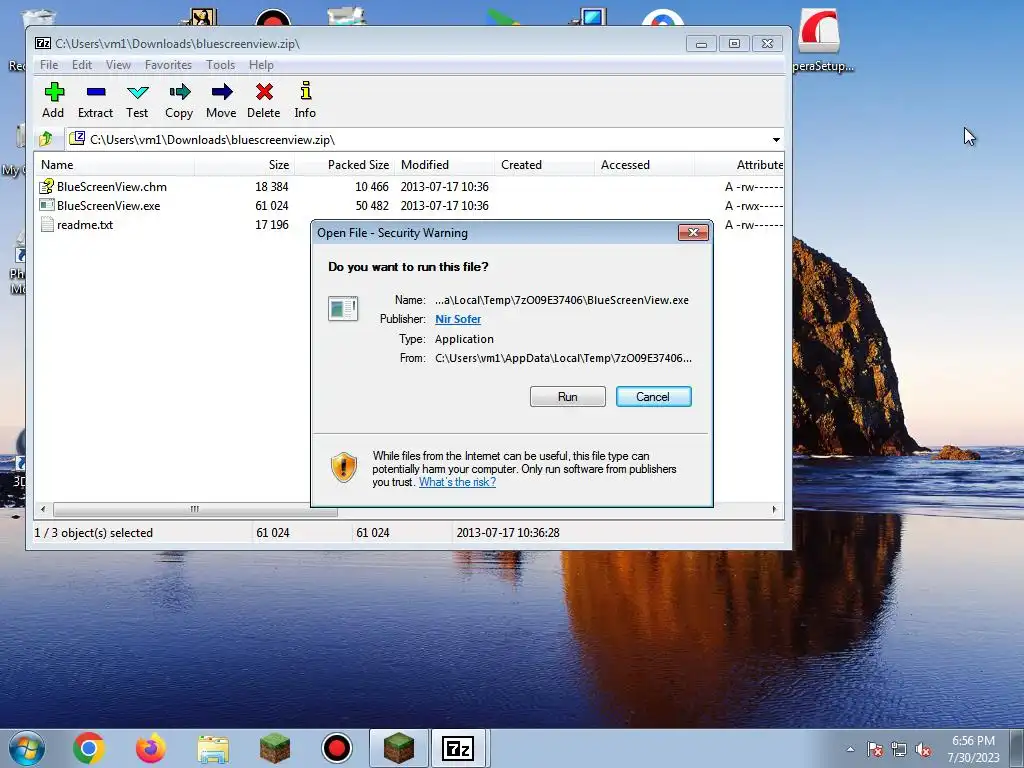1024x768 pixels.
Task: Click the Action Center flag tray icon
Action: (x=874, y=749)
